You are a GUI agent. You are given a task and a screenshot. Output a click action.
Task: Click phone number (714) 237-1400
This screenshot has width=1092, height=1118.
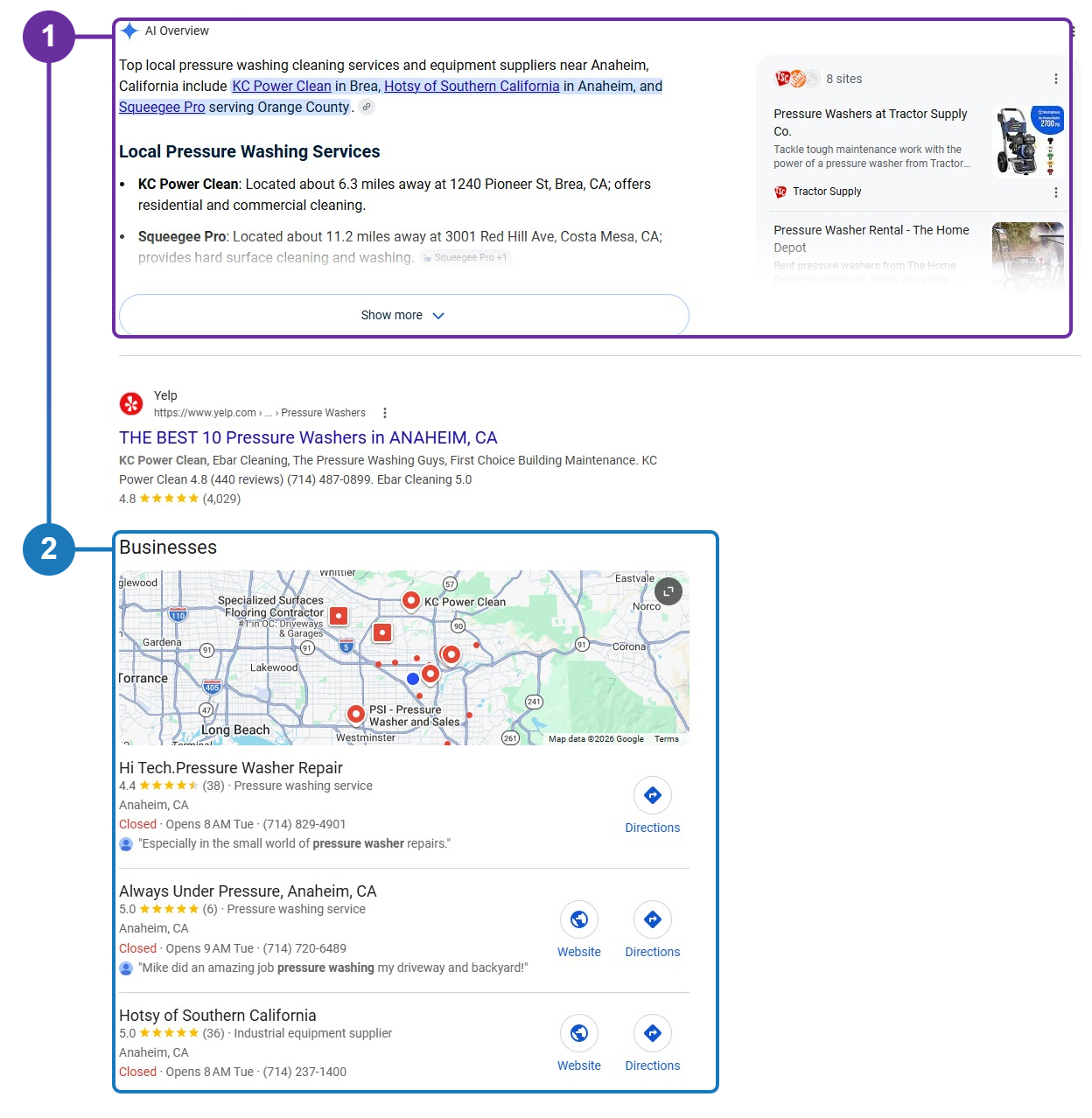pyautogui.click(x=304, y=1072)
